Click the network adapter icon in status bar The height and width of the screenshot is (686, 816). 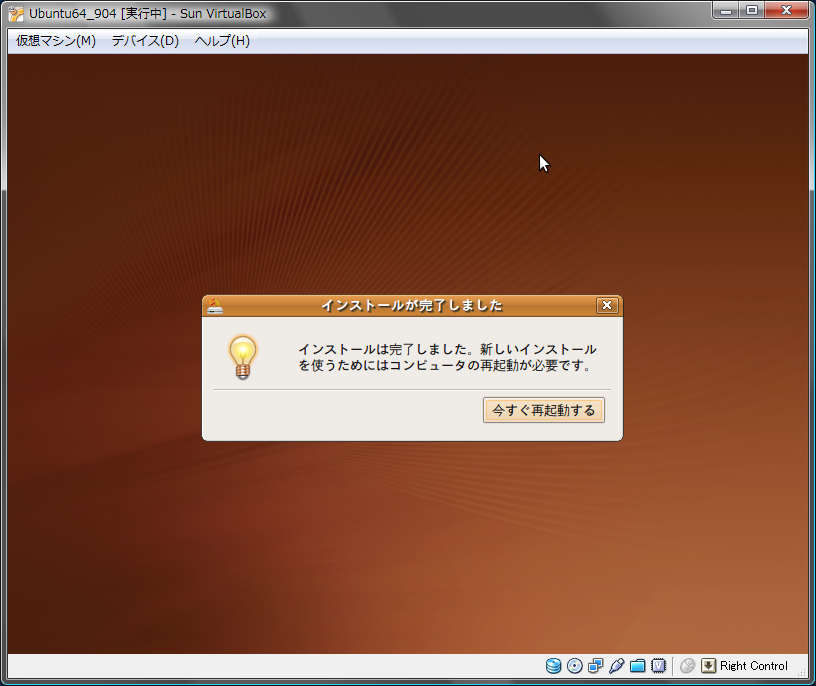pos(595,666)
